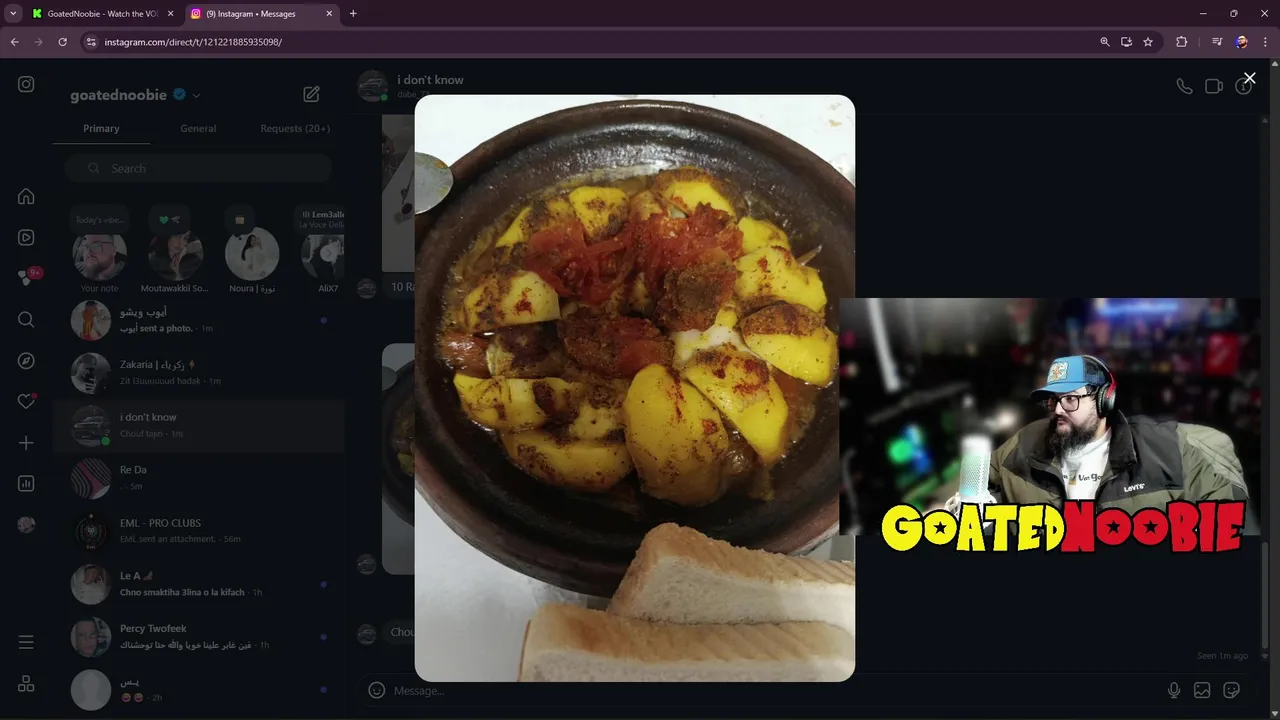Open the More hamburger menu

pyautogui.click(x=26, y=642)
